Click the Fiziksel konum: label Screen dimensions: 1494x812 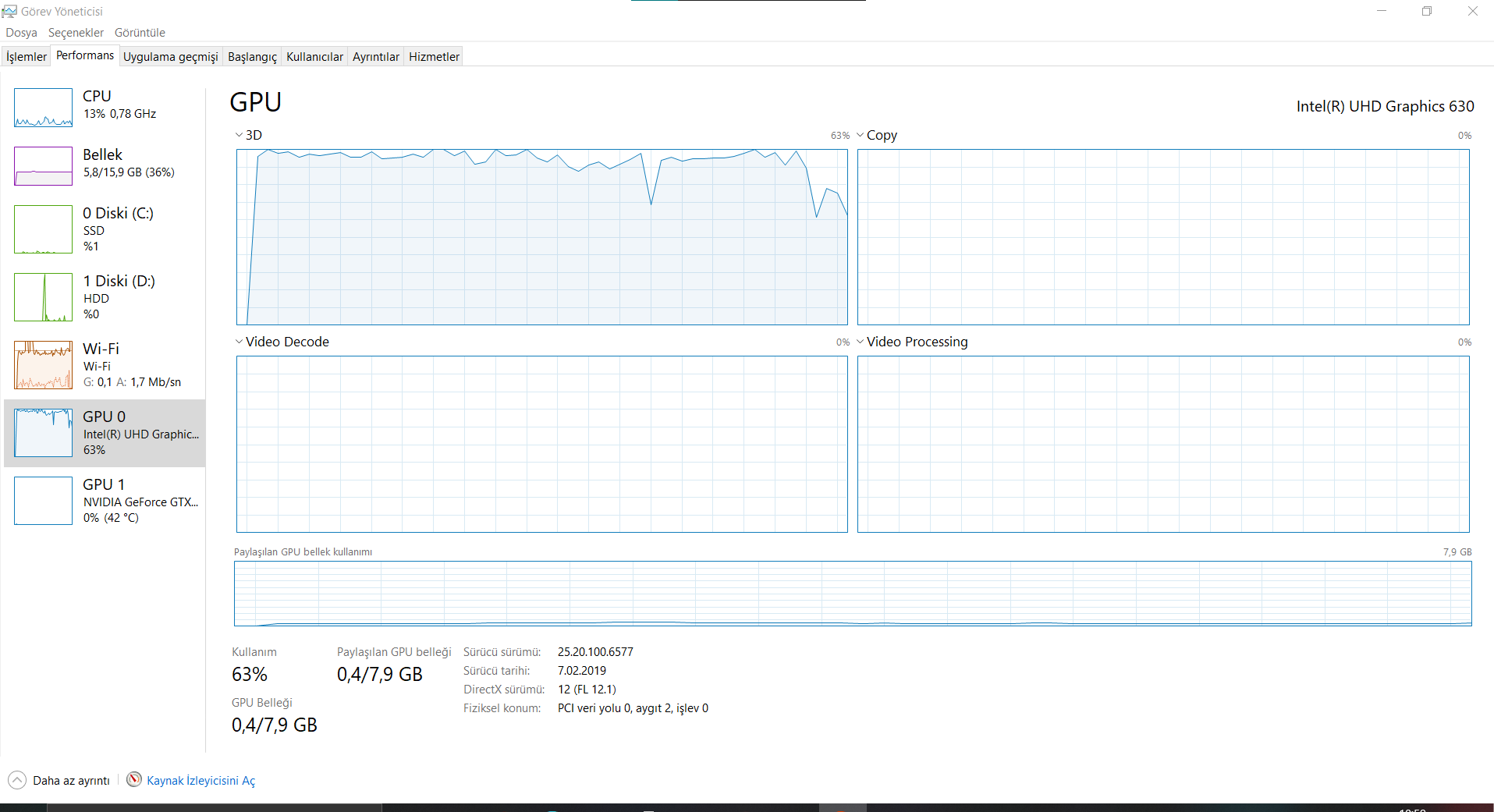coord(502,708)
